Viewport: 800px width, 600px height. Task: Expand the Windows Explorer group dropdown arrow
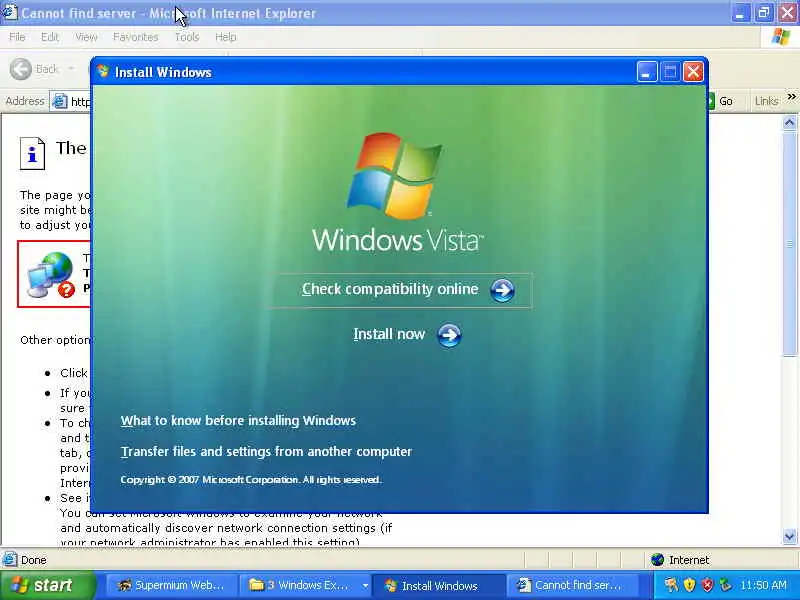(x=365, y=586)
